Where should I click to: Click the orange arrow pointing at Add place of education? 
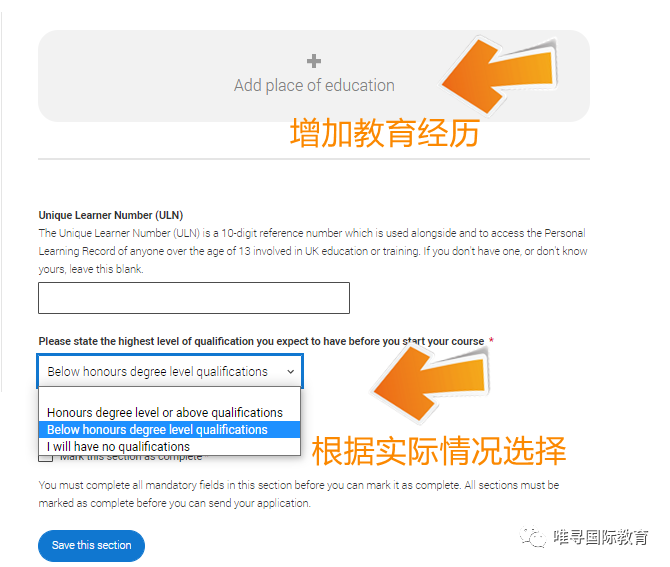[x=499, y=76]
